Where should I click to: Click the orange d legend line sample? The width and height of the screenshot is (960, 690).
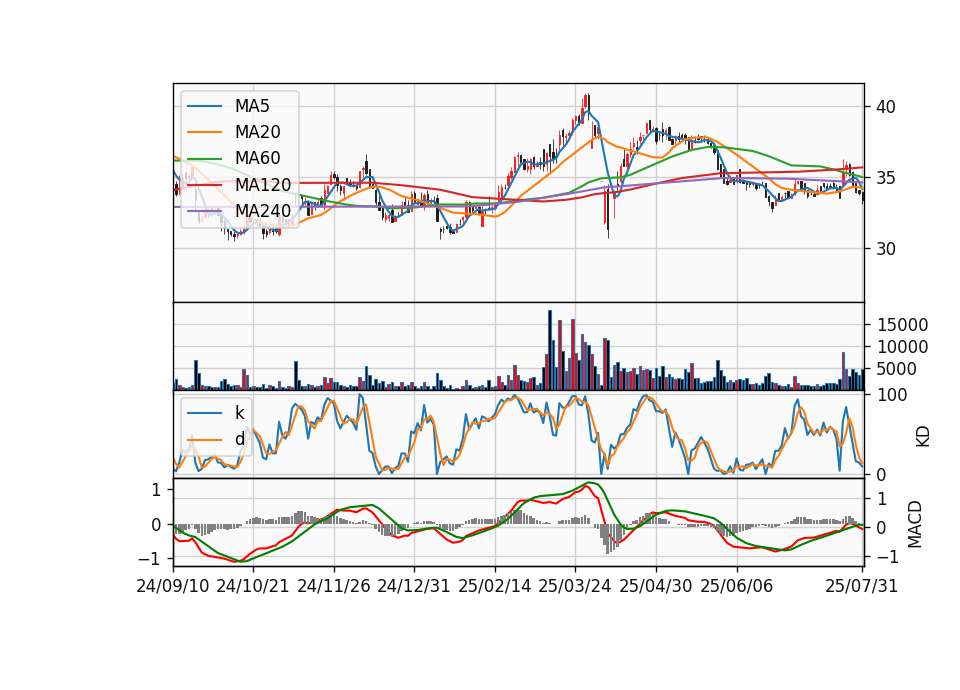(204, 440)
